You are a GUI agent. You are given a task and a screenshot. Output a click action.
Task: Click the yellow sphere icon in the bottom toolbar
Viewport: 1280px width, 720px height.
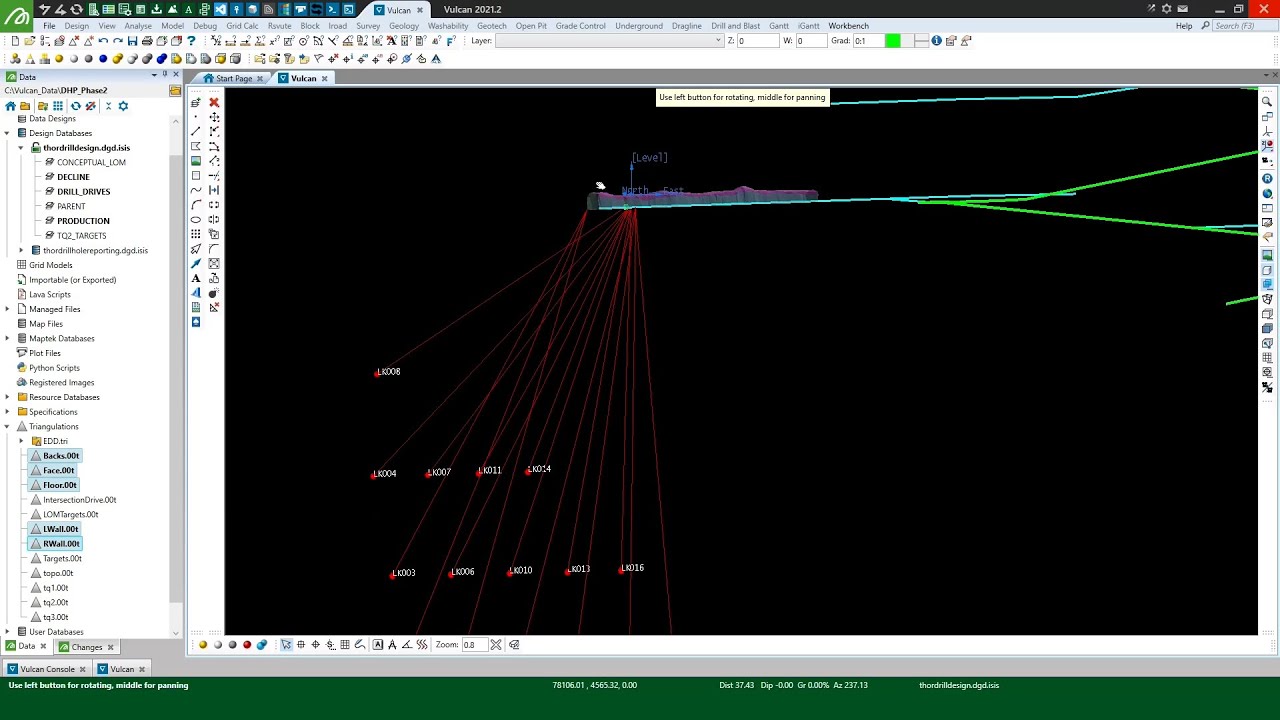tap(203, 645)
